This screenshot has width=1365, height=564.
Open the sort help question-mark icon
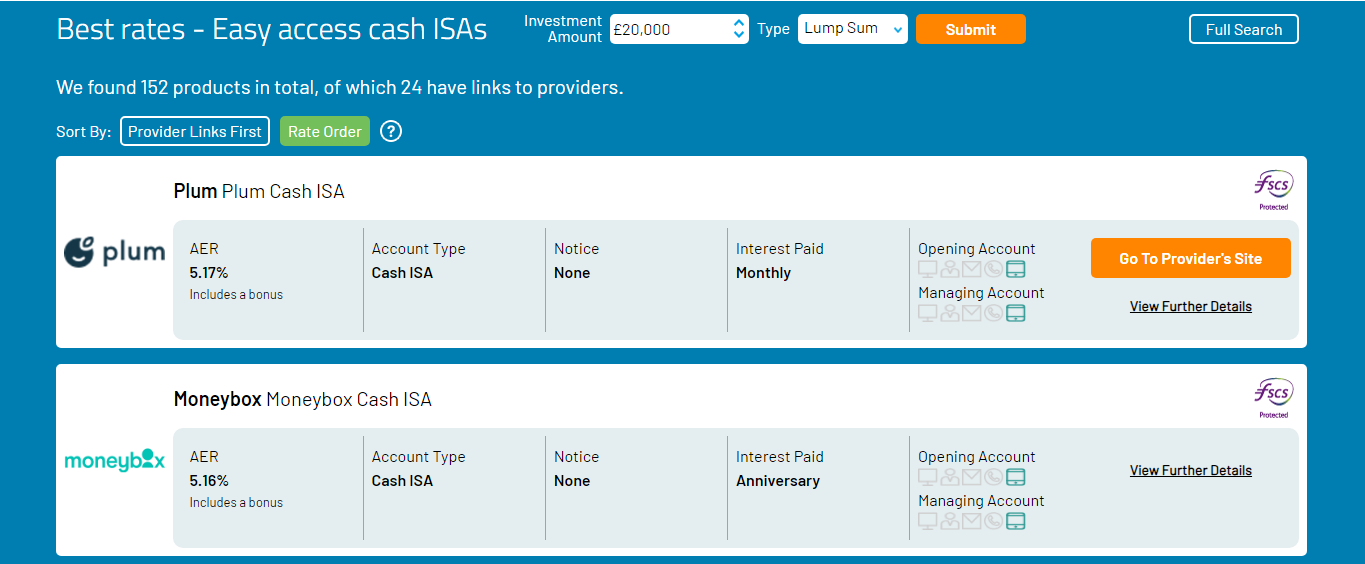(391, 131)
